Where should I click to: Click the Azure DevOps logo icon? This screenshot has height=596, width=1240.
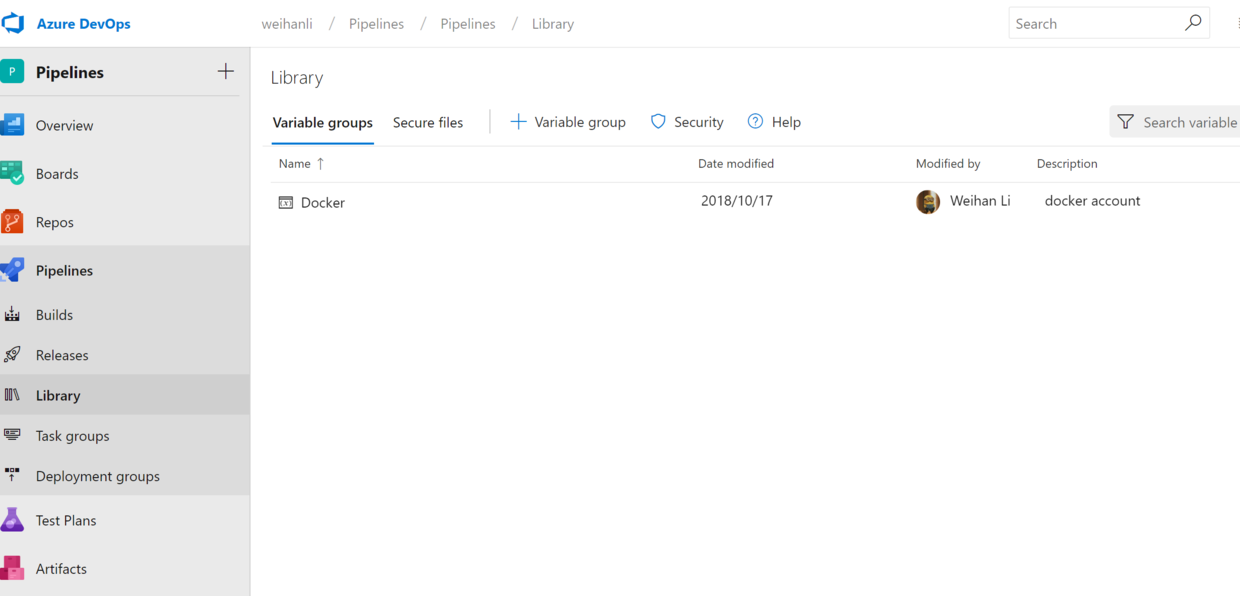point(13,23)
